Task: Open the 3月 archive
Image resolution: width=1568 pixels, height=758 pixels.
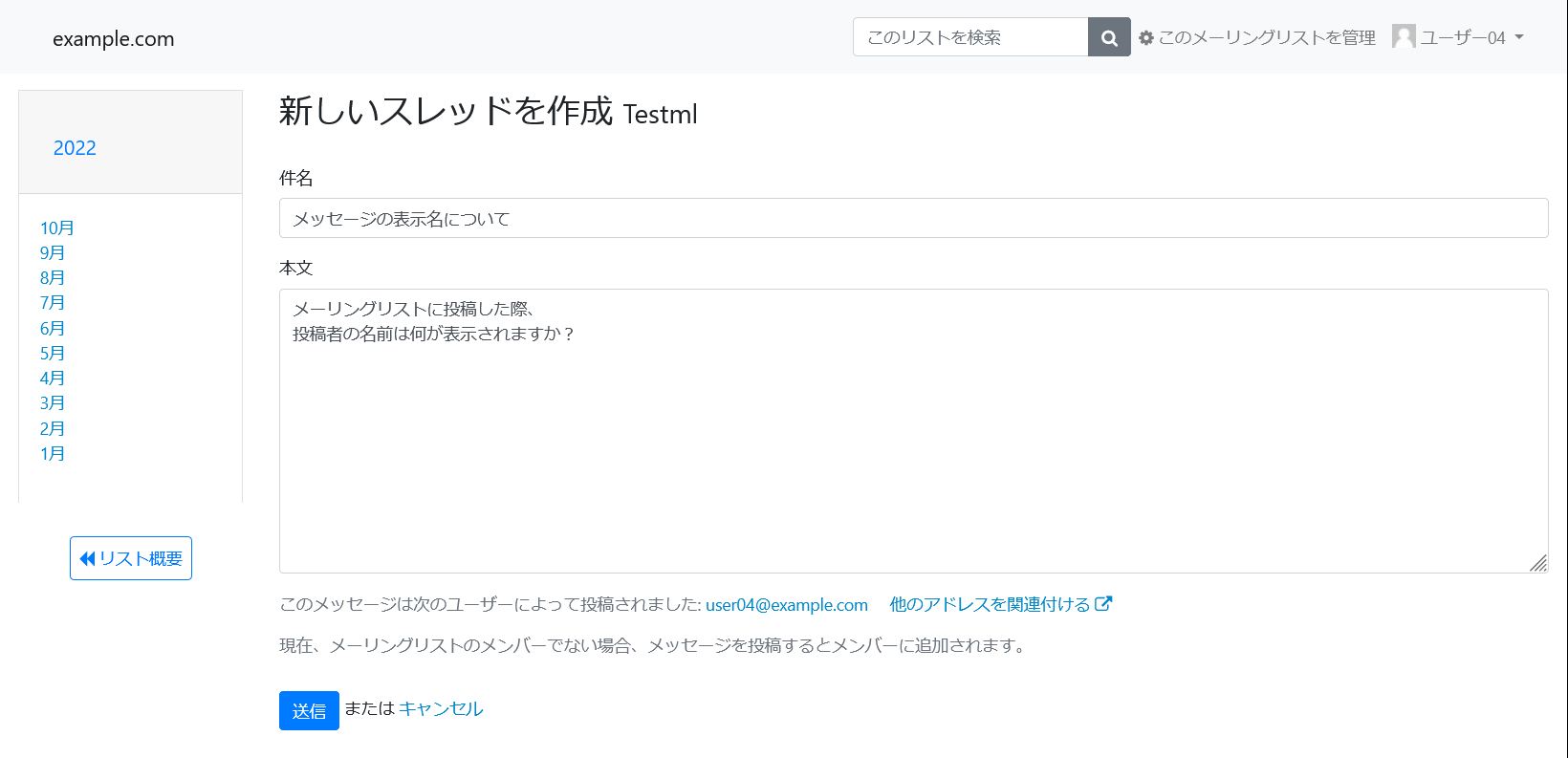Action: (x=53, y=402)
